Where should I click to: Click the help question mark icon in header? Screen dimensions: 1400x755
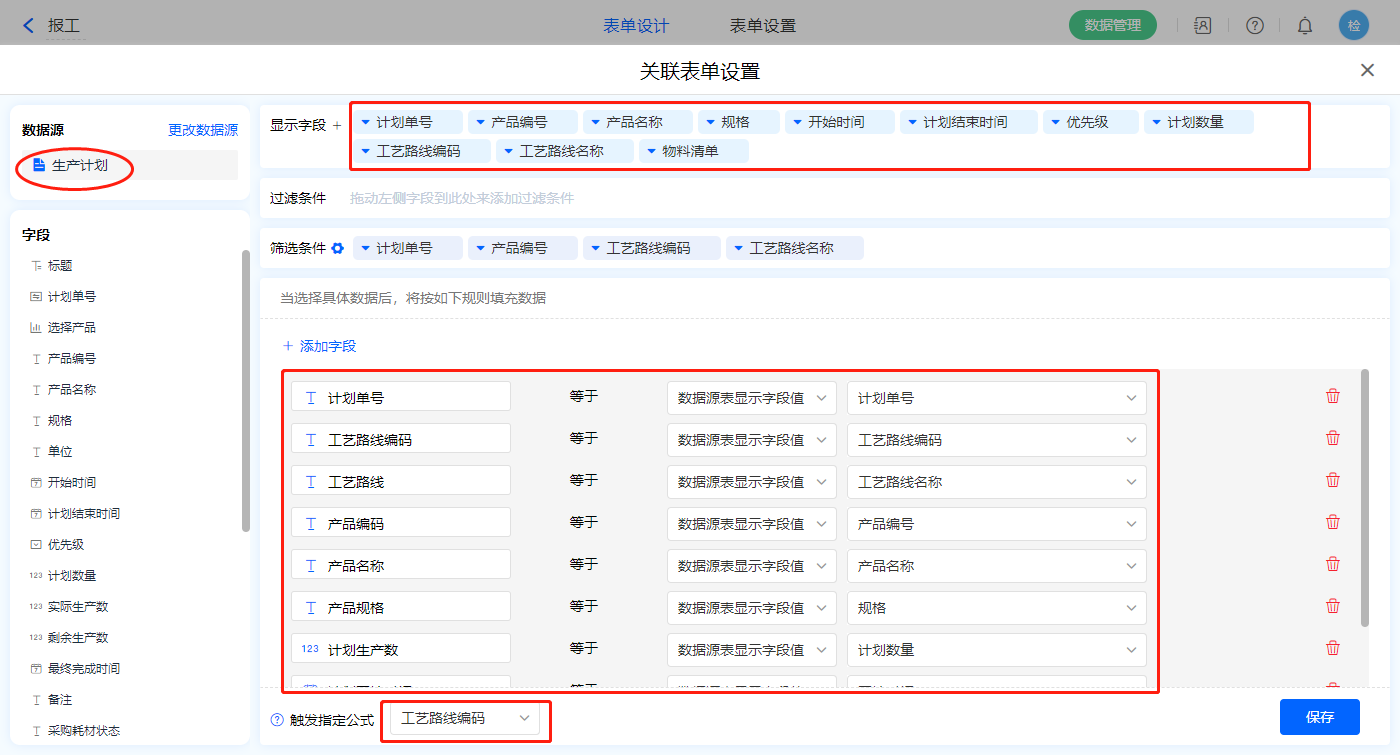point(1254,26)
